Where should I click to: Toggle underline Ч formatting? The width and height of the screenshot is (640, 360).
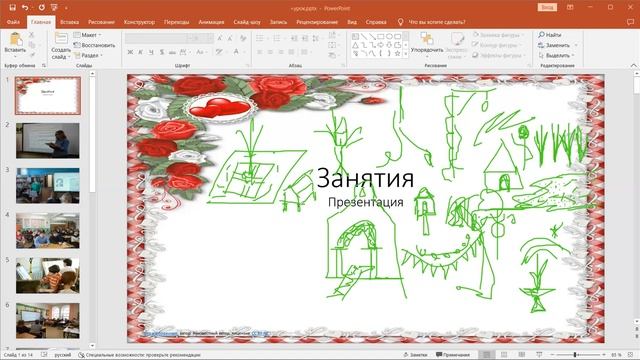point(151,52)
